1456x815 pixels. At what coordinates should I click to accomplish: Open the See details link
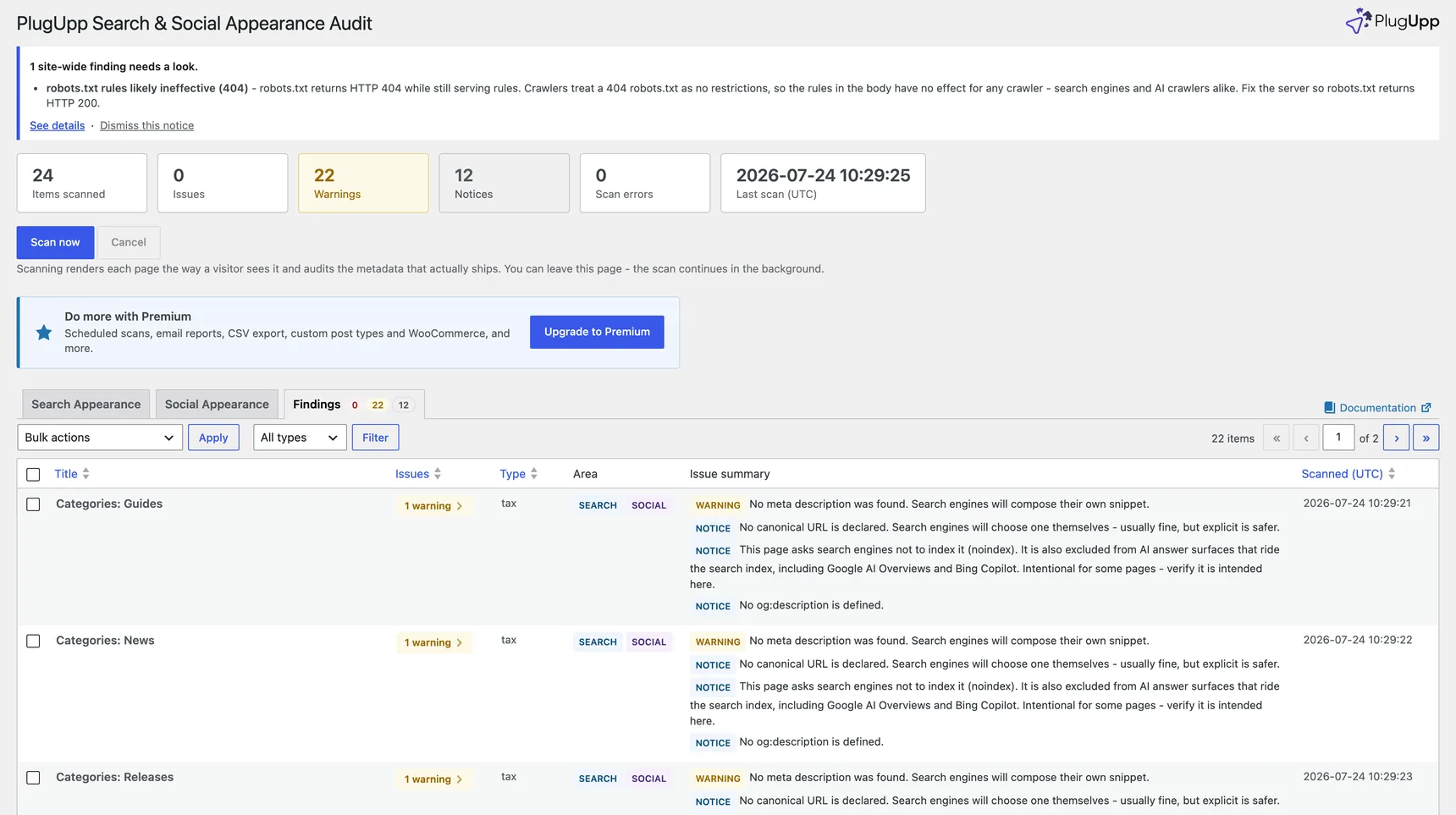pos(58,125)
